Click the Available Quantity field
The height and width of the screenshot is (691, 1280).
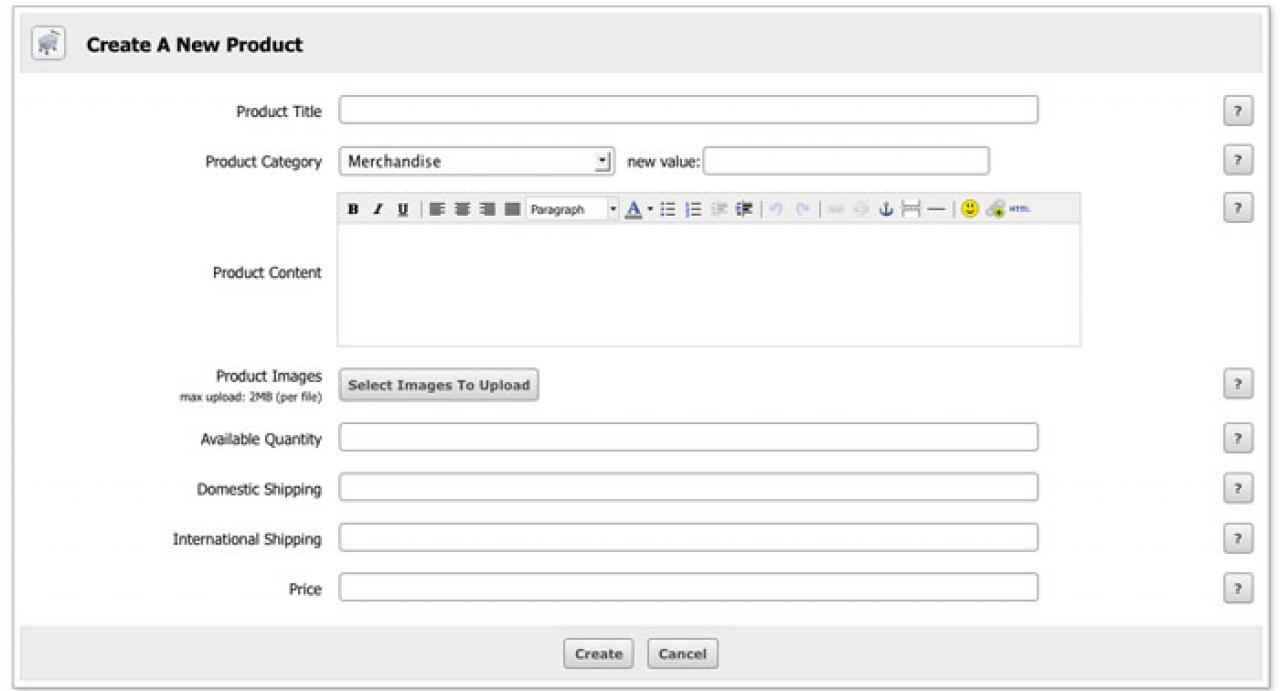(x=688, y=437)
